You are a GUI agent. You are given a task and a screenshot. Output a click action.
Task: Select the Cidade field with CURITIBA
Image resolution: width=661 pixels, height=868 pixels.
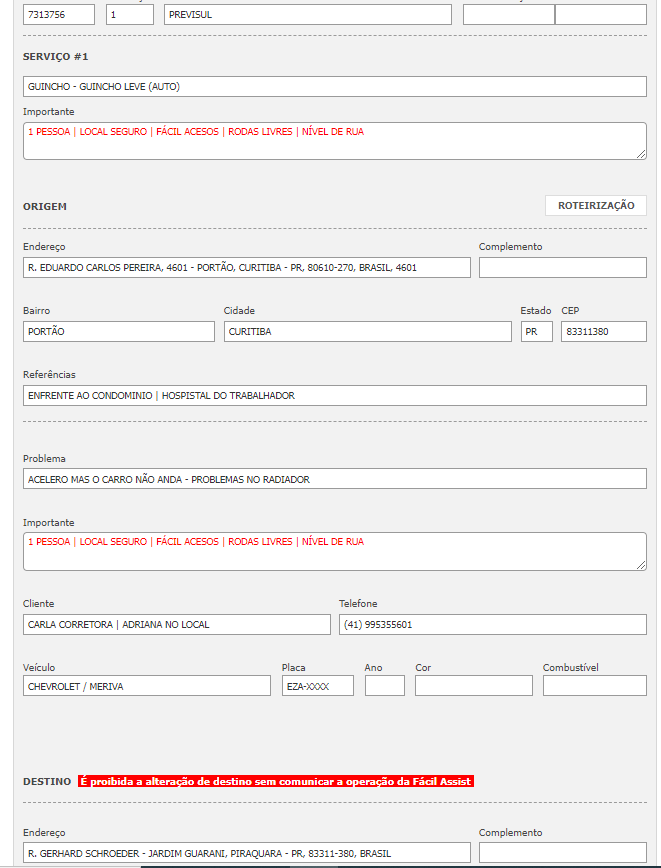pyautogui.click(x=367, y=331)
